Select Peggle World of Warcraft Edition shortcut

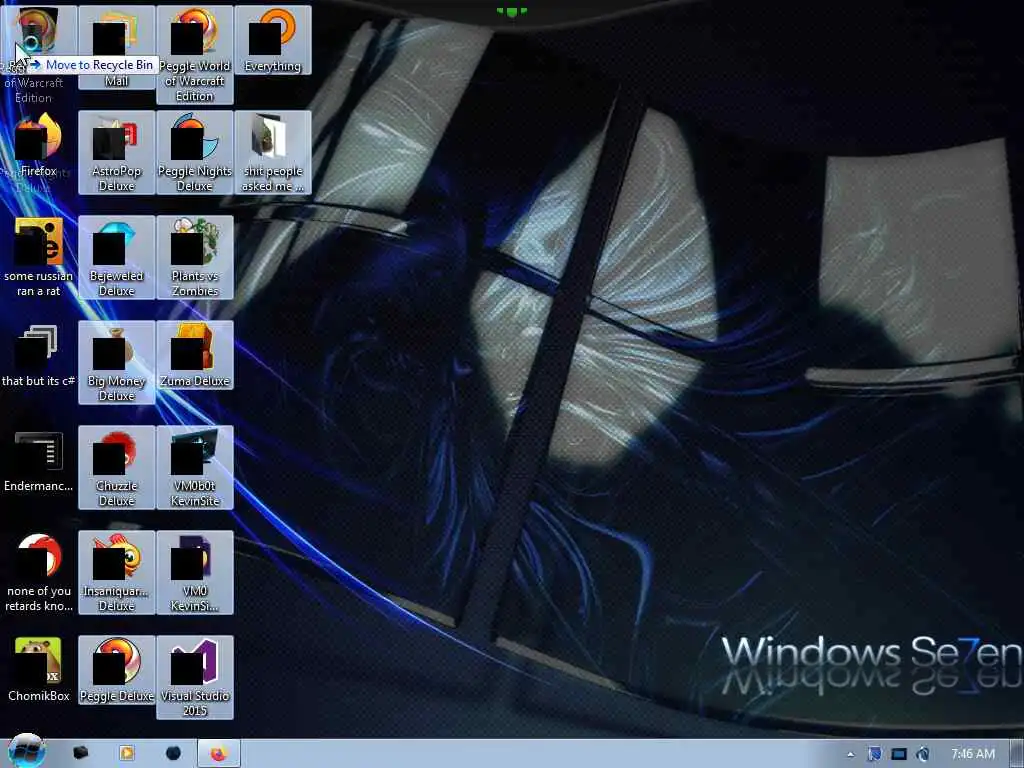click(x=195, y=55)
